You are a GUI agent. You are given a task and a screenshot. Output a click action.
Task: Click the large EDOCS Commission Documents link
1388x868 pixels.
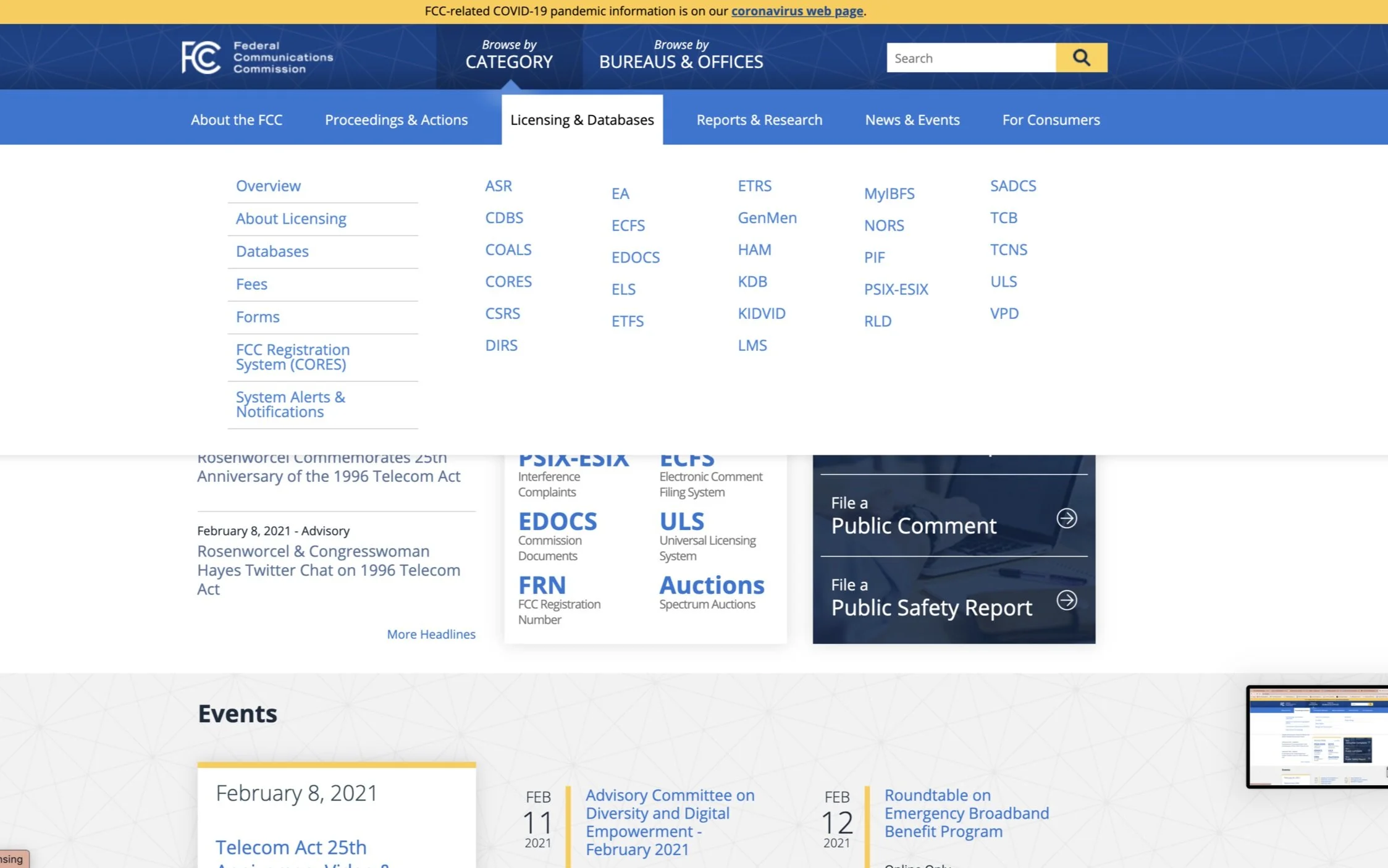(x=557, y=522)
